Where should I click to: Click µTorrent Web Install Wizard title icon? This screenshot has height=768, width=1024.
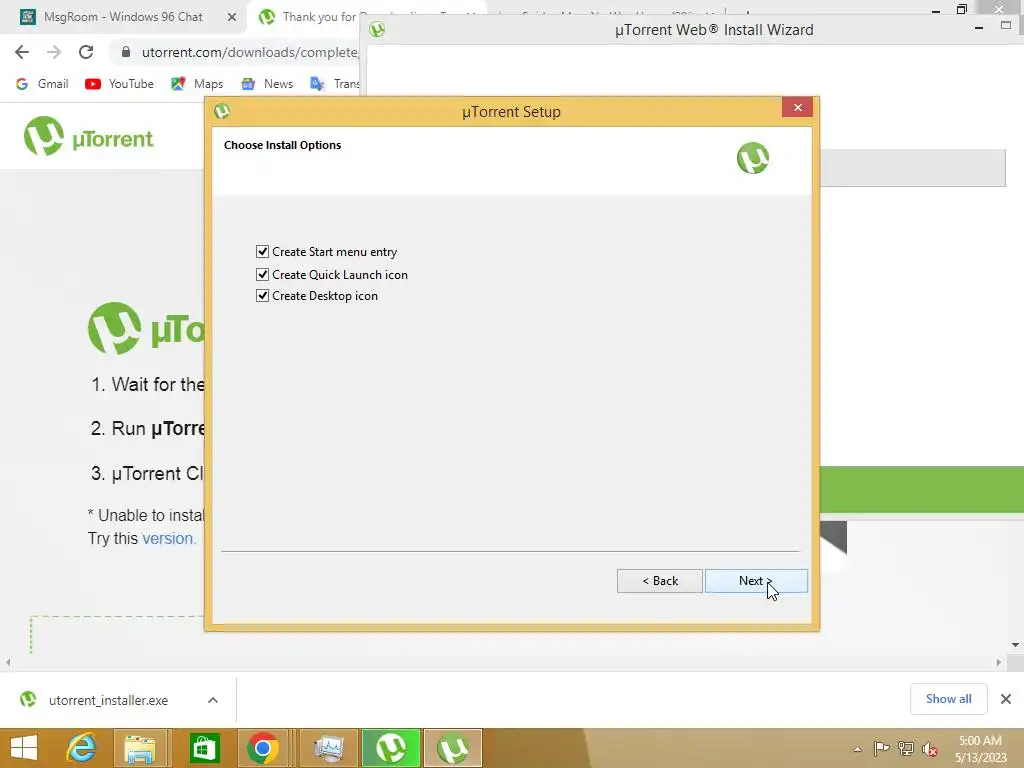click(377, 29)
